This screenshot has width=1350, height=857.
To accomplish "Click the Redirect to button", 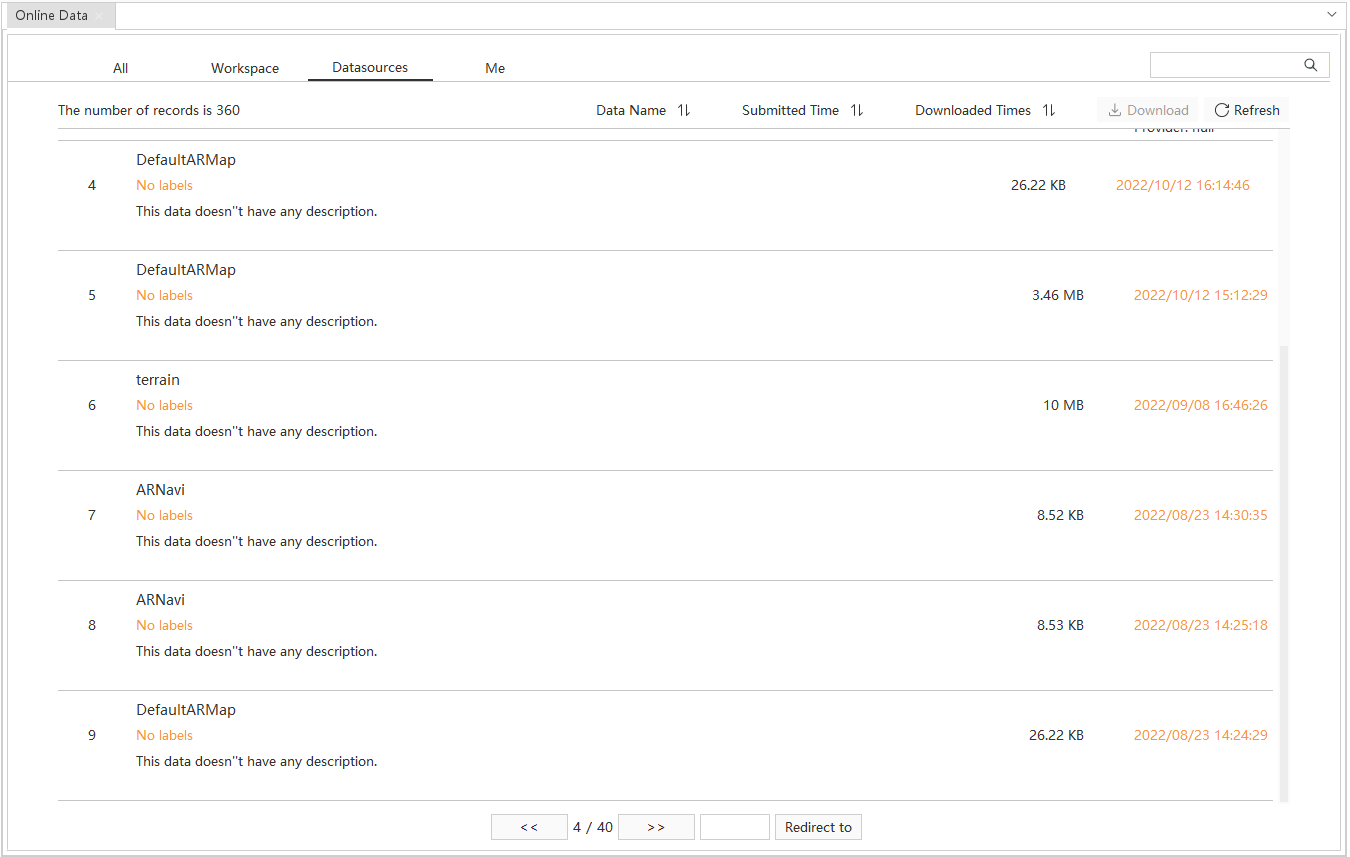I will click(818, 827).
